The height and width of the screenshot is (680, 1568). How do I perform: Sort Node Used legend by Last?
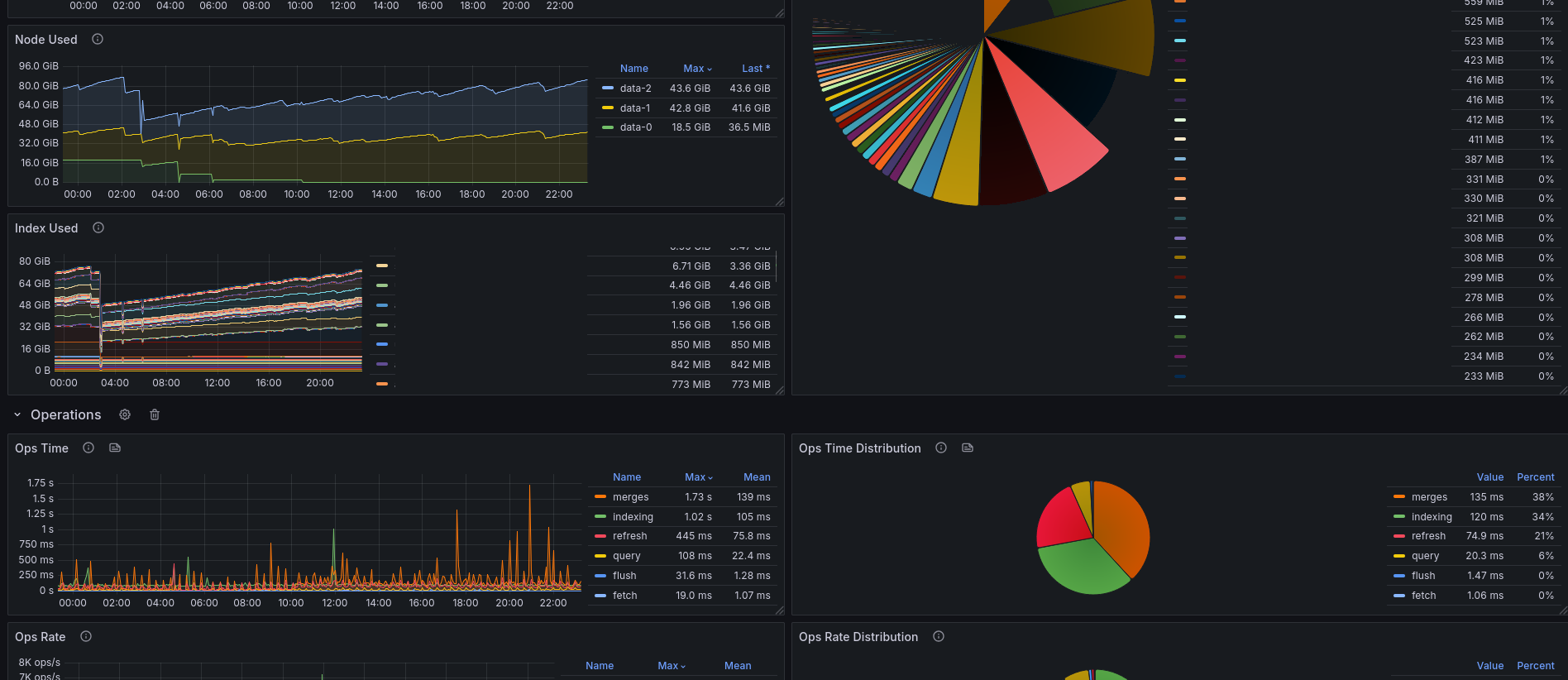coord(756,69)
